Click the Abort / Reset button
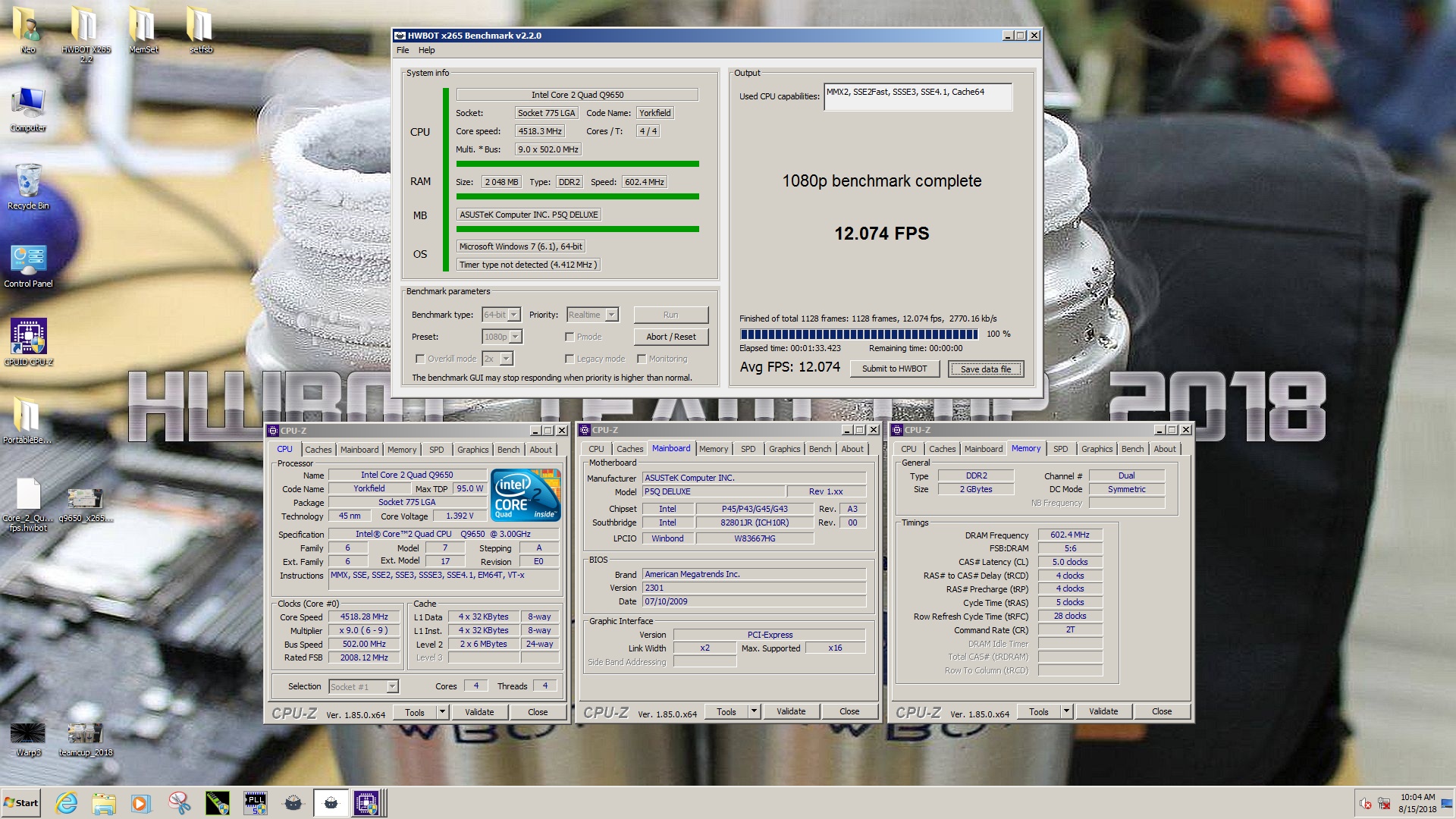 click(671, 337)
